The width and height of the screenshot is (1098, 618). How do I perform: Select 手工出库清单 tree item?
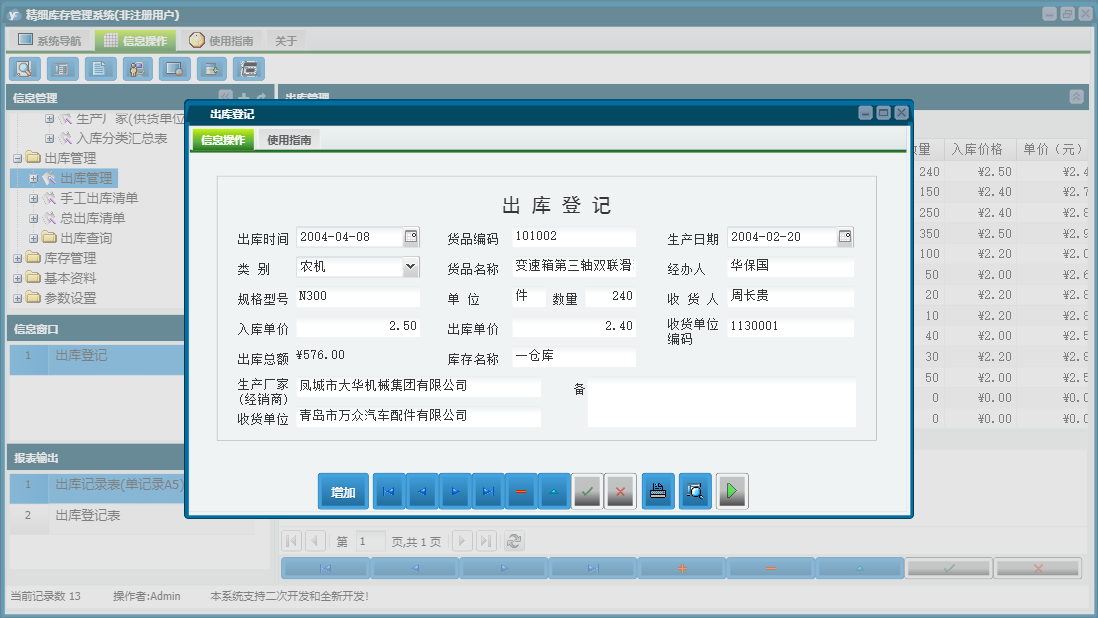[x=99, y=198]
